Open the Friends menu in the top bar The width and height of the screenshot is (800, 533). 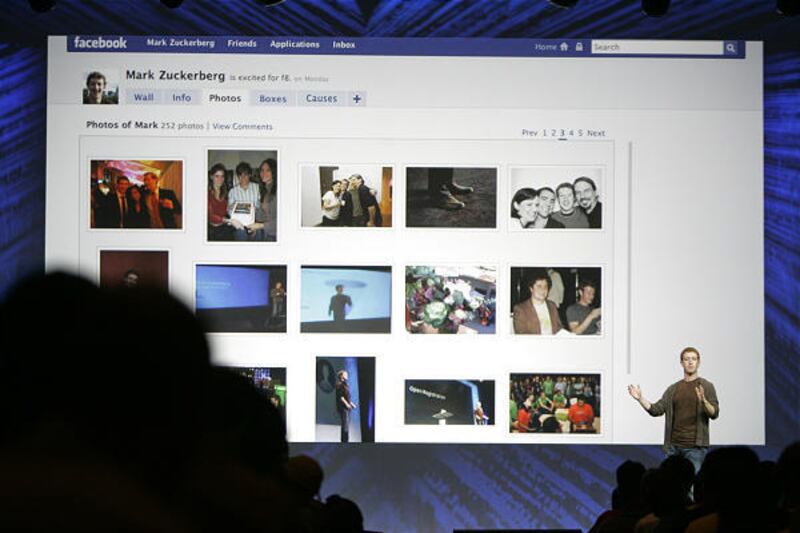[x=242, y=44]
